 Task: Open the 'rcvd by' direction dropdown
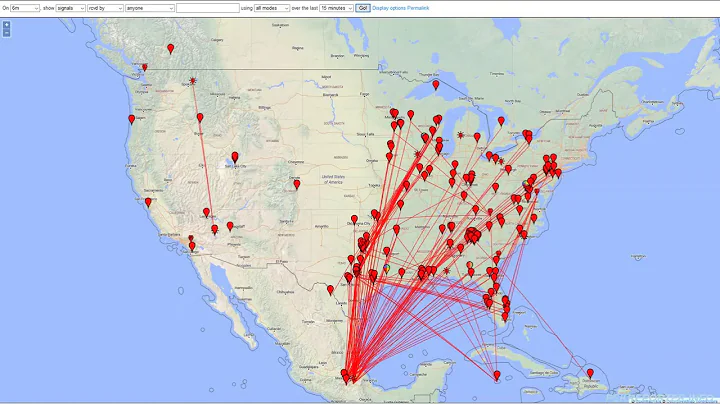(x=105, y=8)
